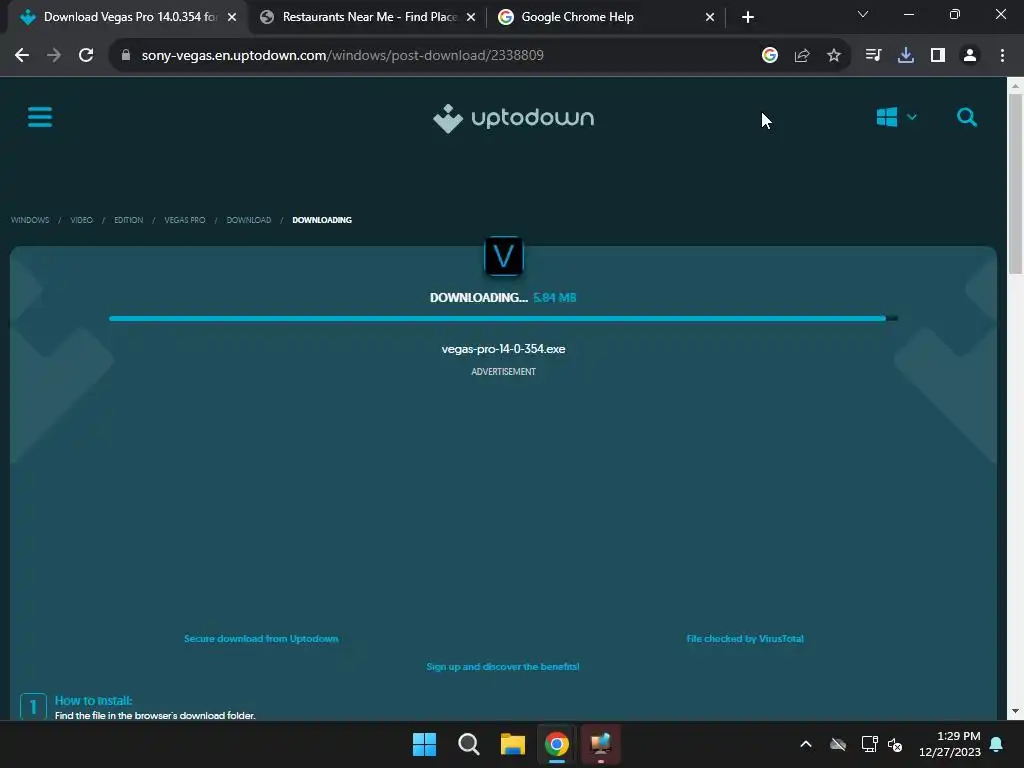Open a new browser tab
This screenshot has height=768, width=1024.
[x=748, y=17]
